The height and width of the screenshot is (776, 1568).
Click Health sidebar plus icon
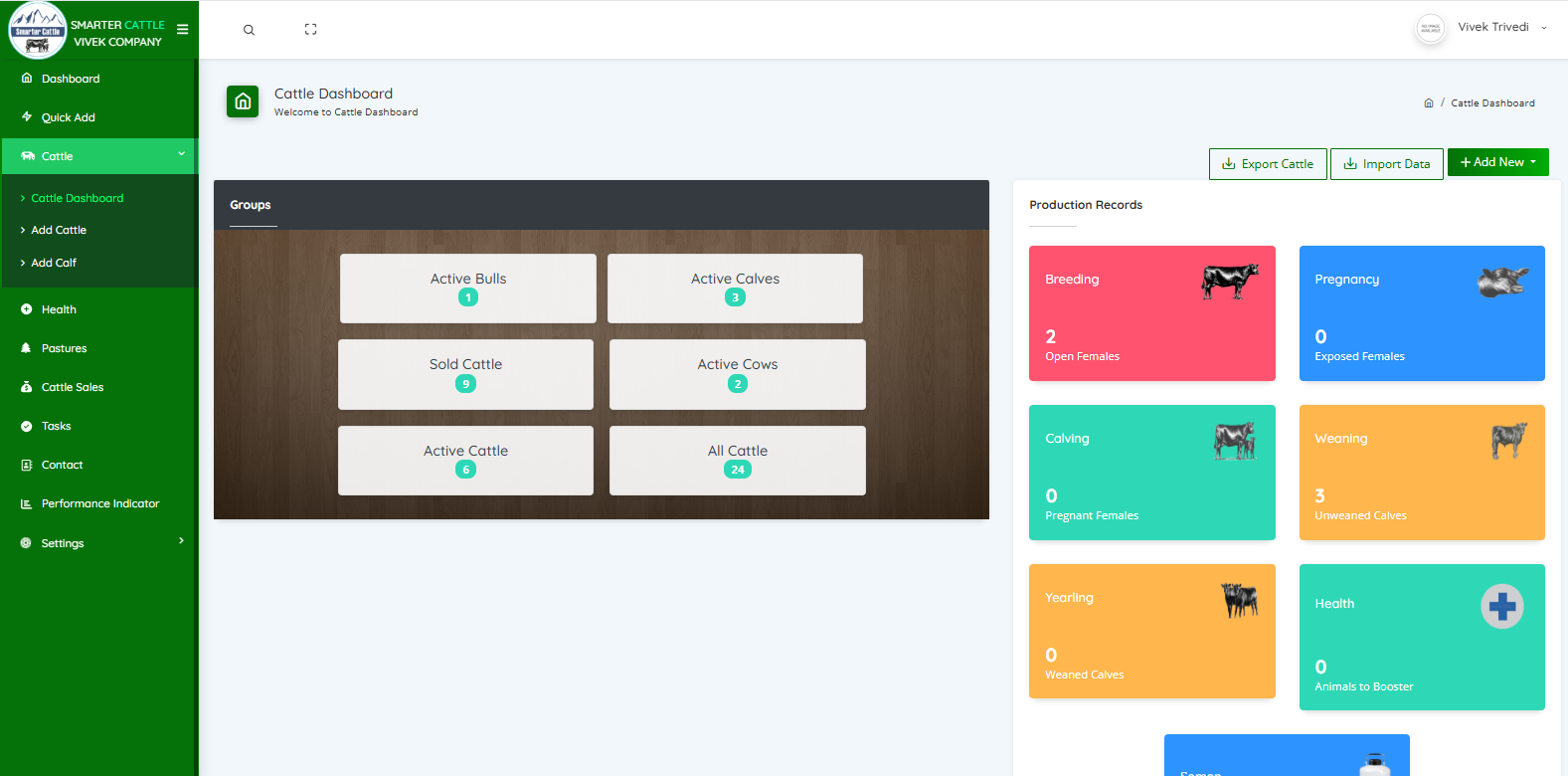pos(27,309)
